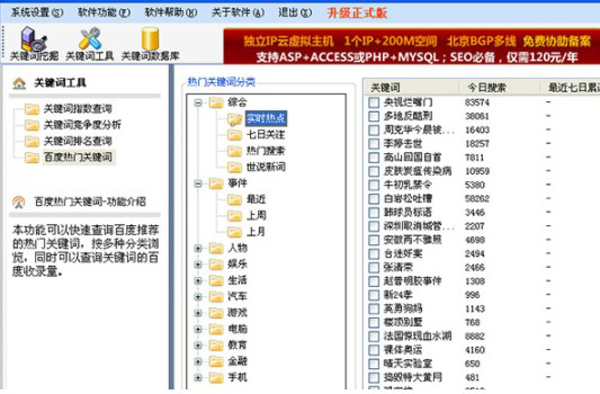600x394 pixels.
Task: Click the 独立IP云虚拟主机 advertisement banner
Action: (412, 47)
